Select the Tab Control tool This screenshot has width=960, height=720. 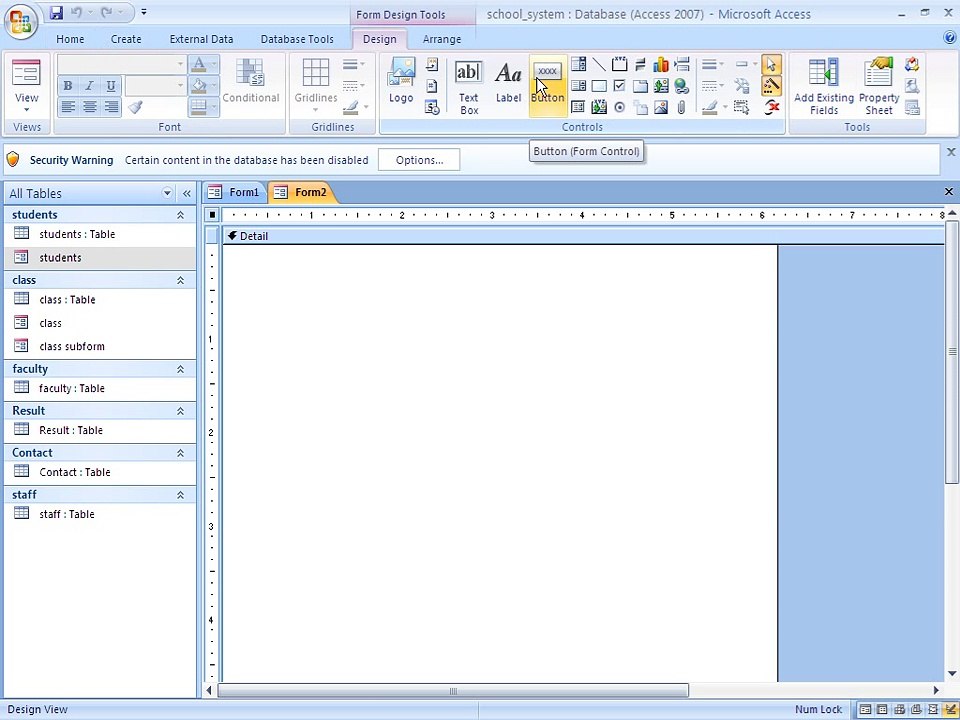tap(640, 86)
